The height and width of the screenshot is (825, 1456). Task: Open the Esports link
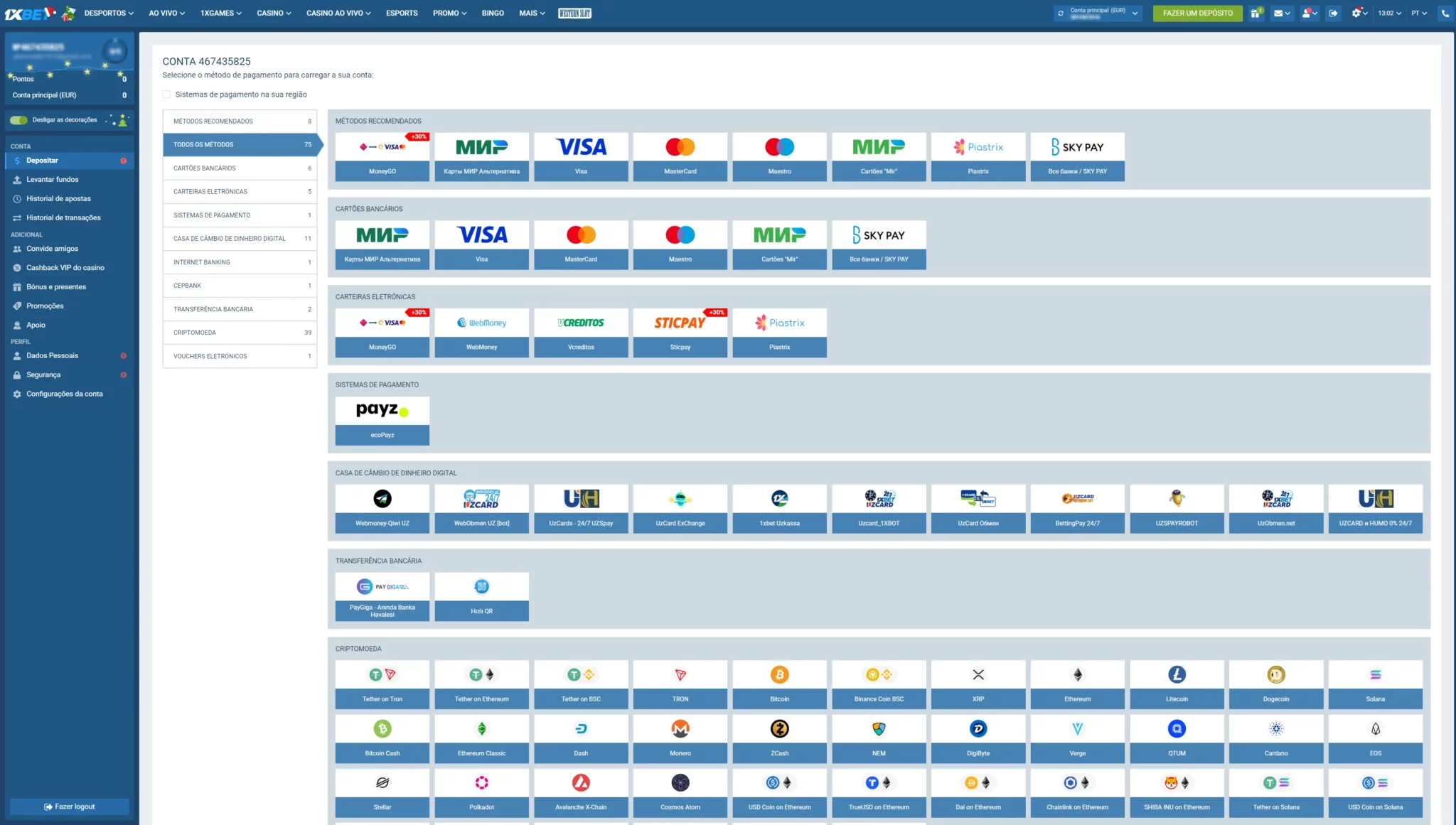coord(402,13)
